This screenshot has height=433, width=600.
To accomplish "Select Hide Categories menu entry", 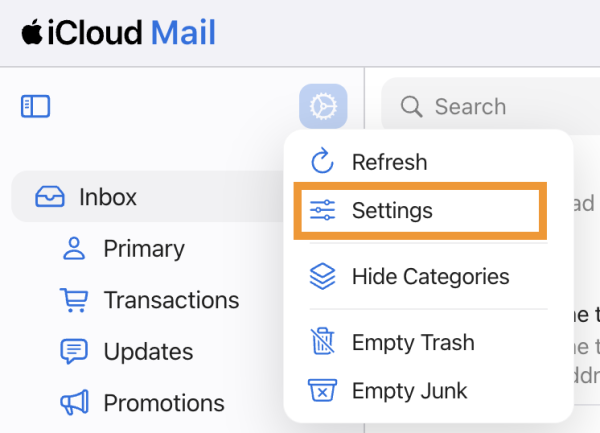I will pos(429,276).
